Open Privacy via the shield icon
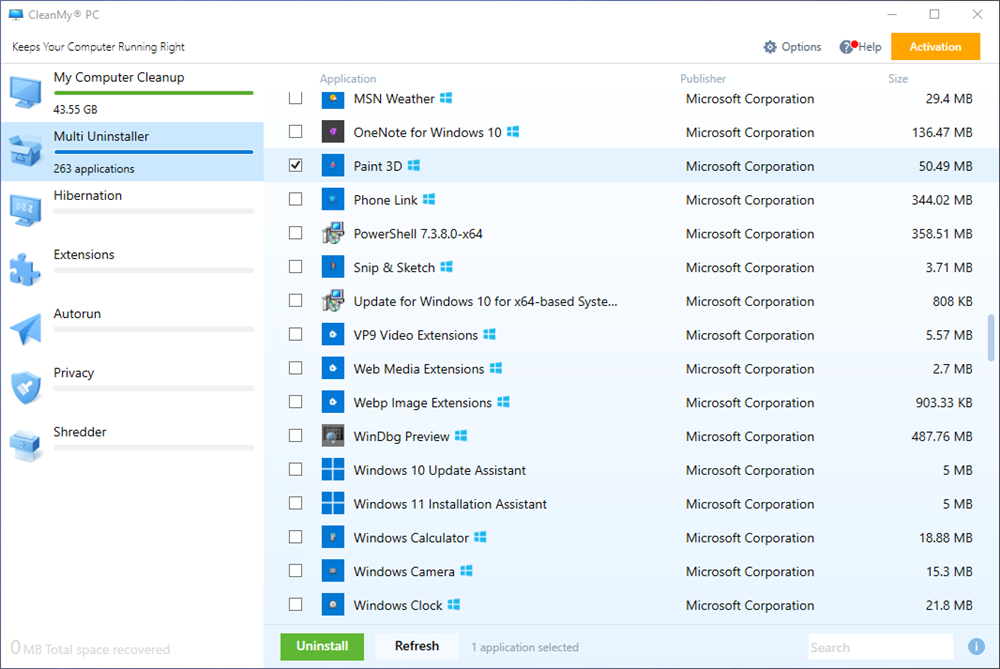Screen dimensions: 1000x669 pos(24,383)
